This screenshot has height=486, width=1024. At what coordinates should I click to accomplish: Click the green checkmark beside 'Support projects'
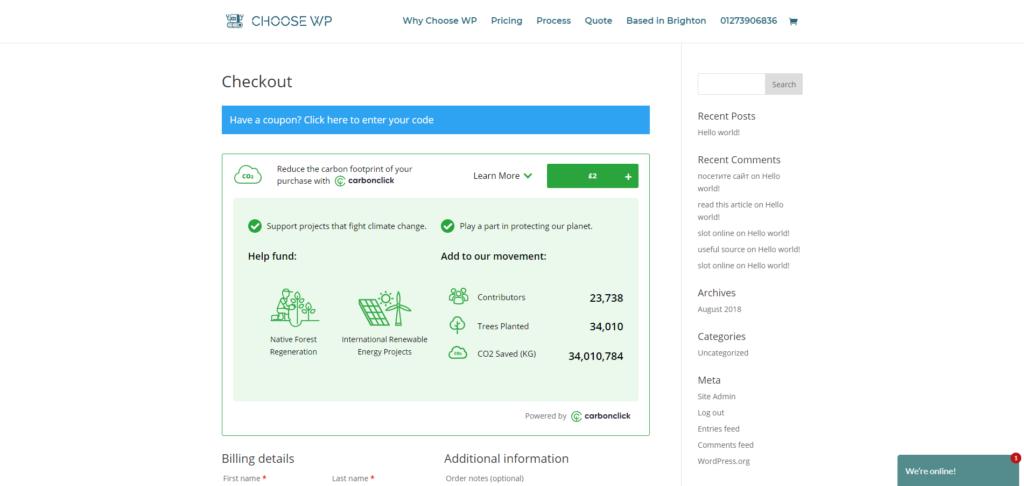(x=255, y=226)
